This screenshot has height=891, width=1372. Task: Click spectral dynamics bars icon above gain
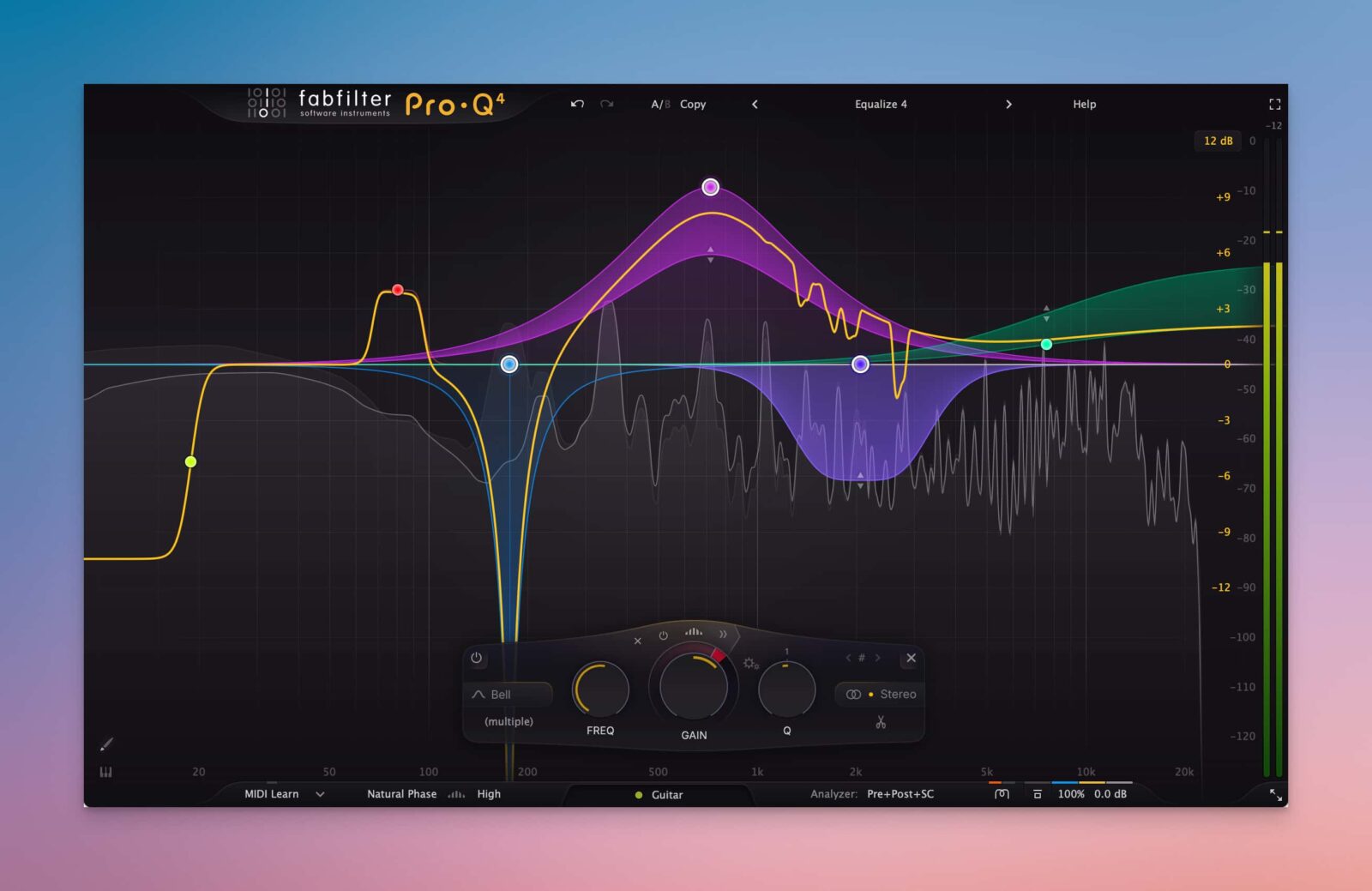point(693,632)
